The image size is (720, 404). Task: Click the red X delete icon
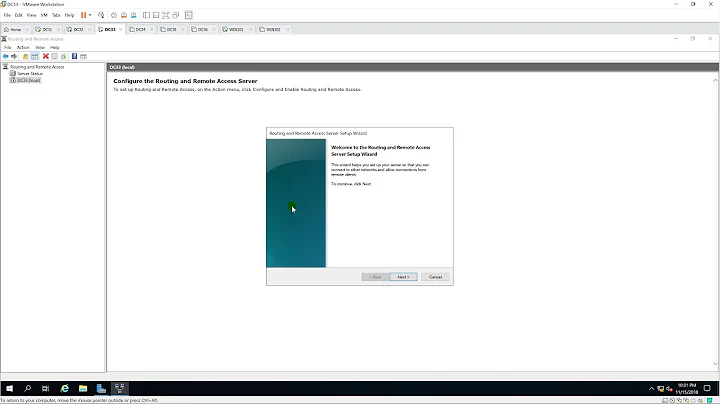46,56
